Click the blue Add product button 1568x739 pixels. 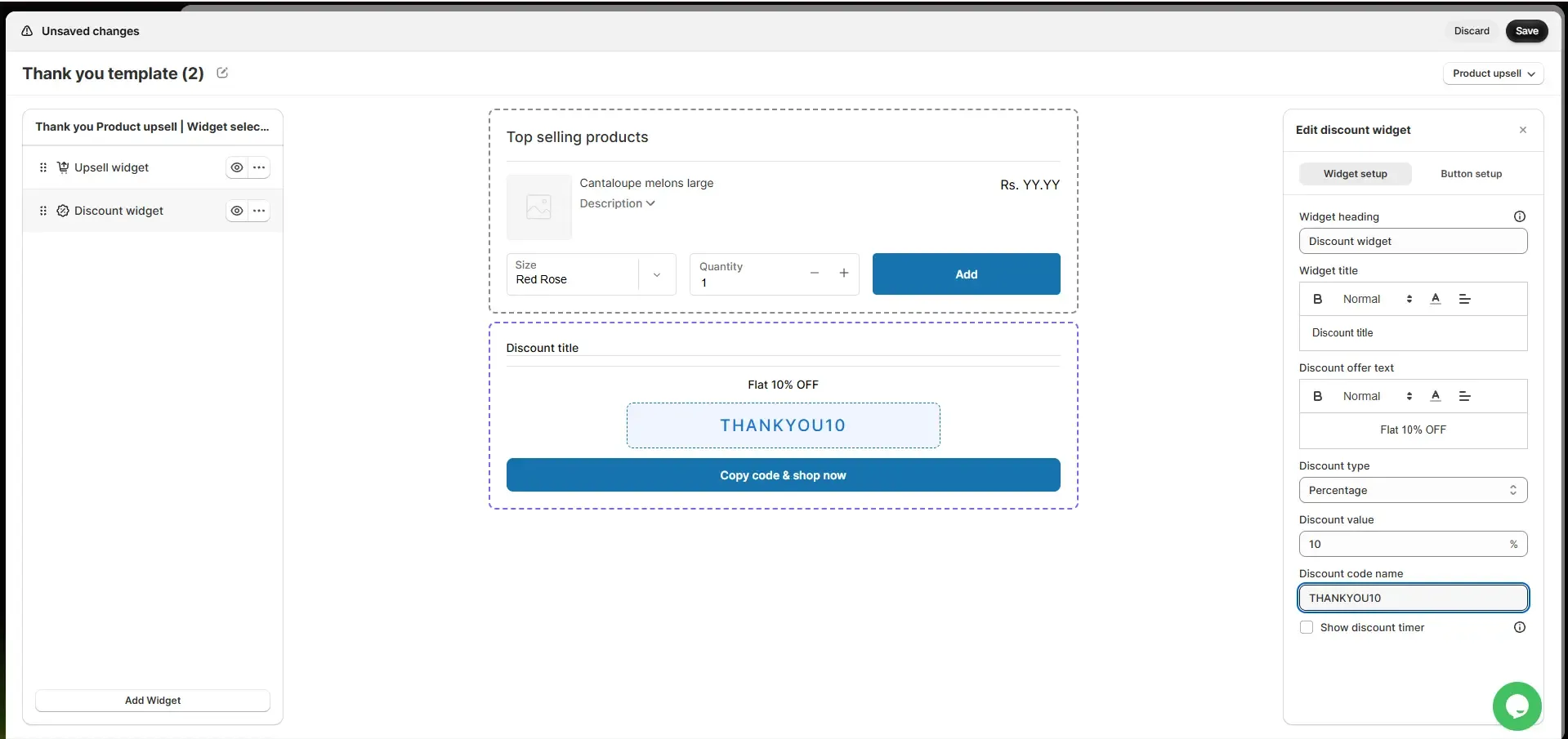(966, 274)
